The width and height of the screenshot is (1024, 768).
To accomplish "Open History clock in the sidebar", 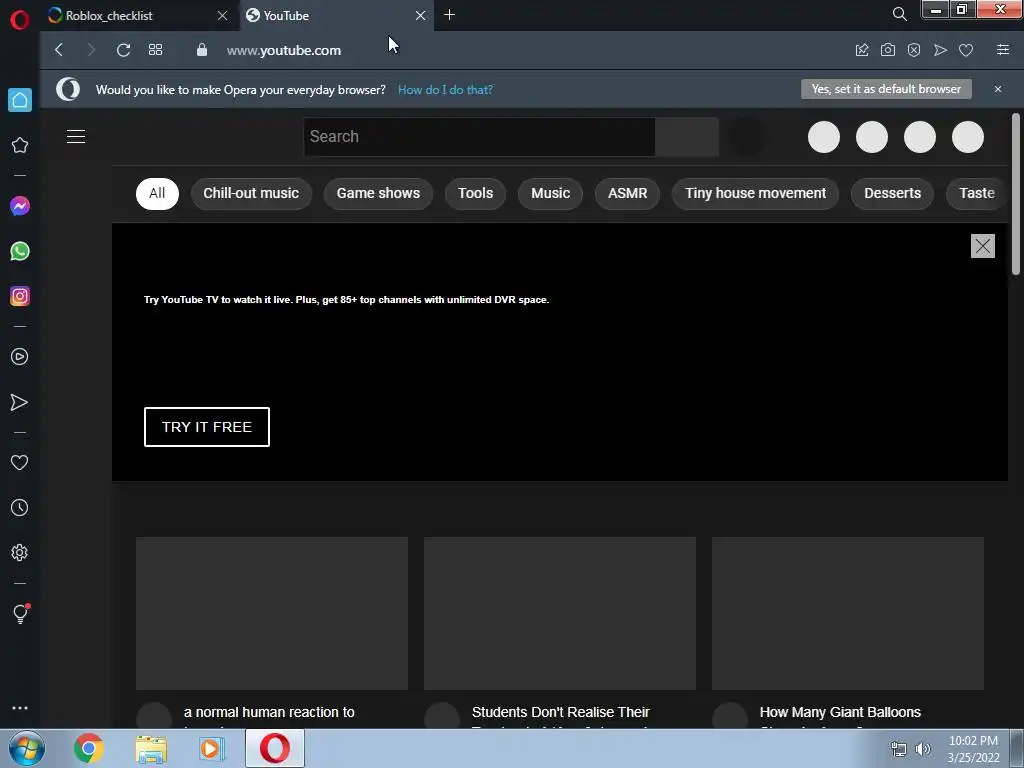I will (x=20, y=507).
